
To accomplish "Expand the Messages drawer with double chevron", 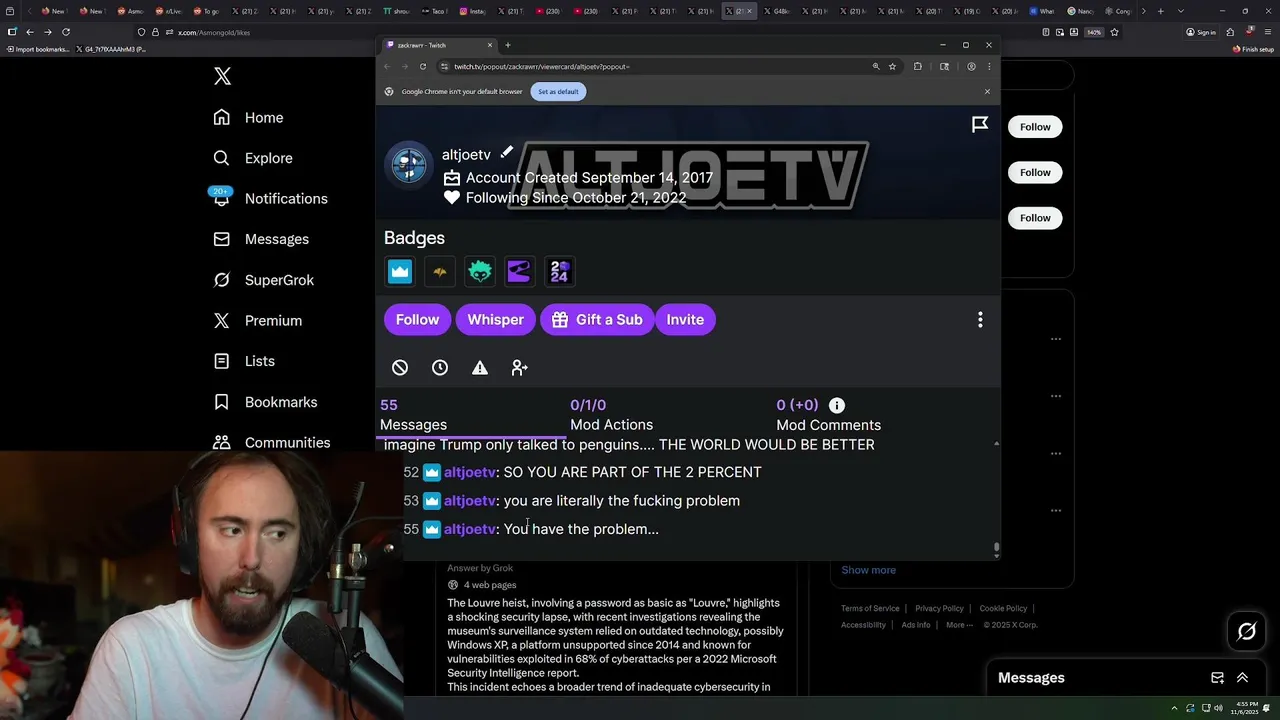I will [1243, 678].
